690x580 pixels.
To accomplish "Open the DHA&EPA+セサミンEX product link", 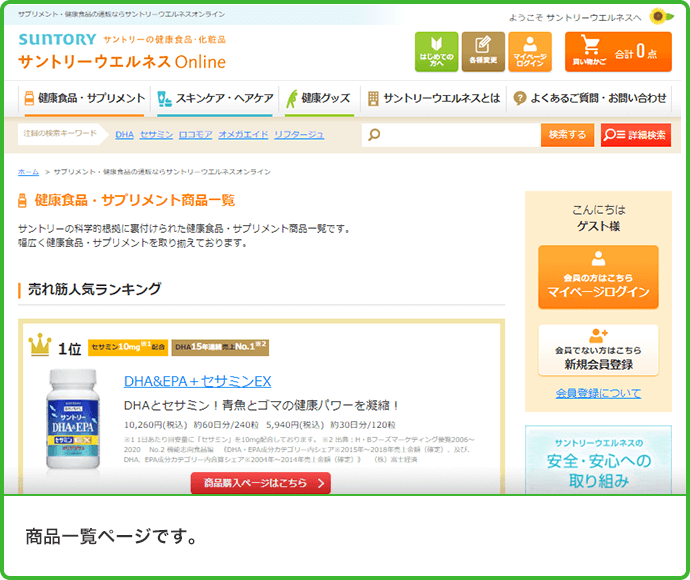I will point(198,381).
